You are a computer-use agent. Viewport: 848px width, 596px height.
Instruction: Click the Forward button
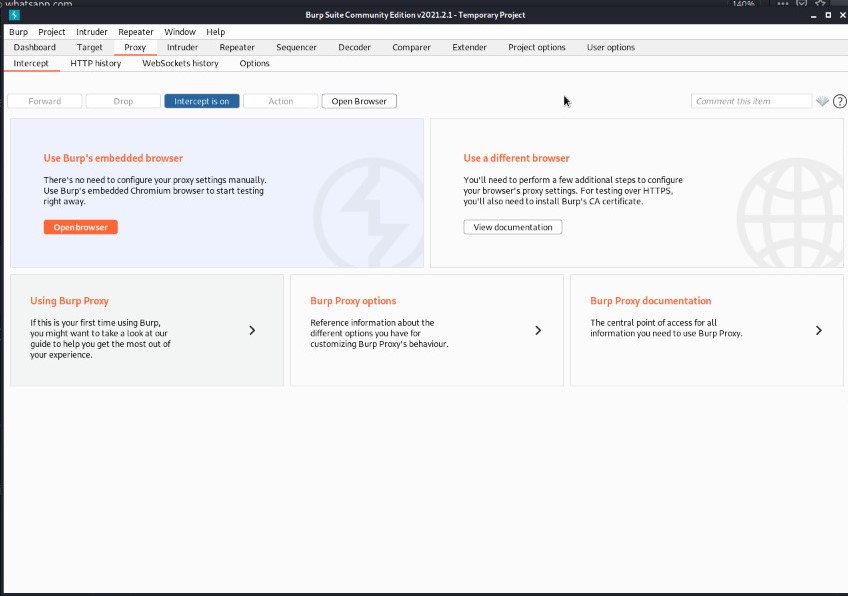pyautogui.click(x=45, y=101)
